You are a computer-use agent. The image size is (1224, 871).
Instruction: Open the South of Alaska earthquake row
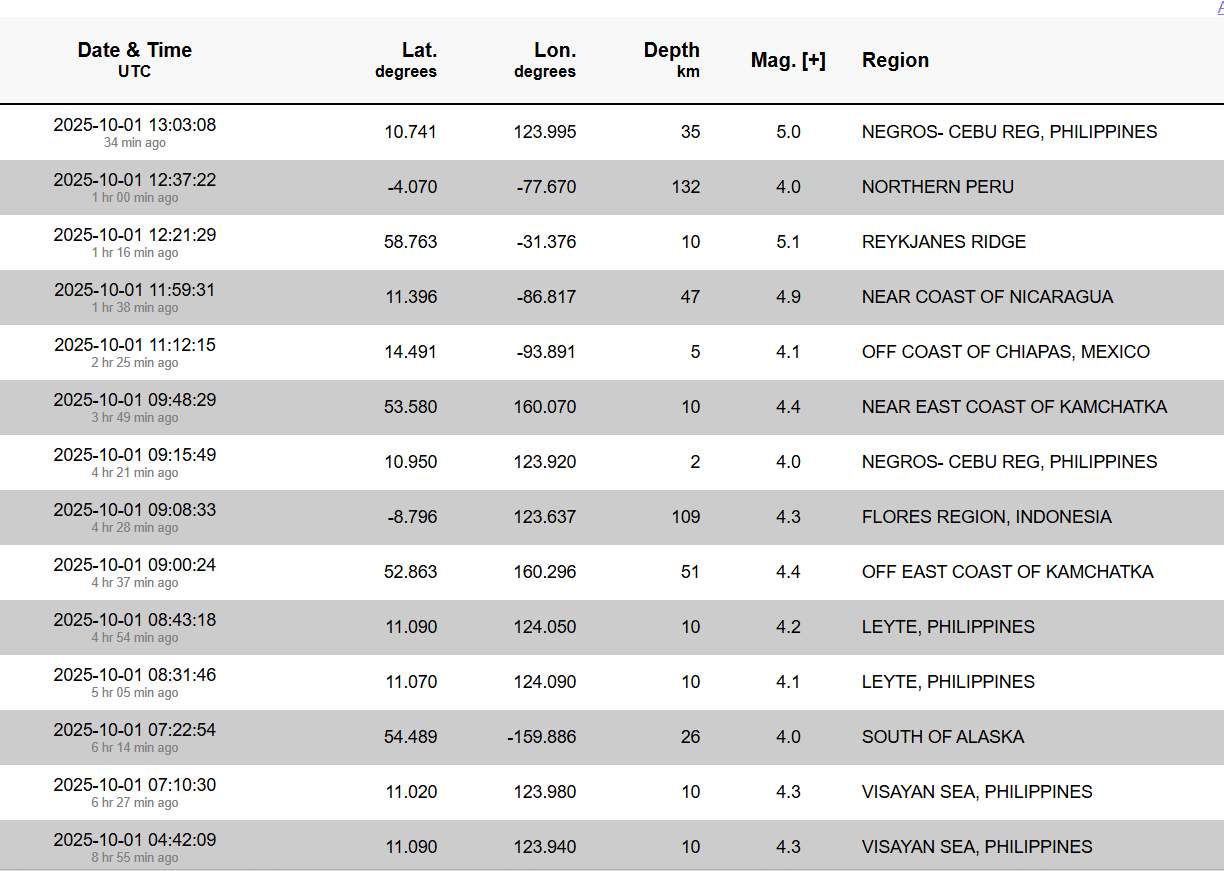click(942, 737)
